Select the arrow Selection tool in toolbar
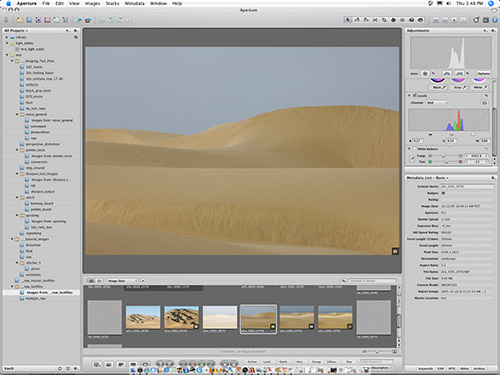 pyautogui.click(x=347, y=20)
